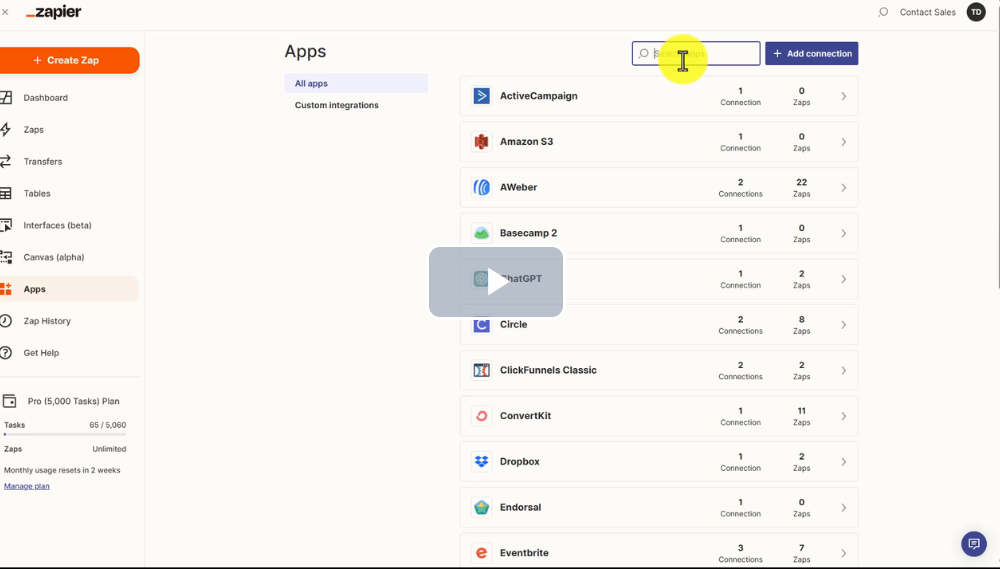Follow the Manage plan link
The width and height of the screenshot is (1000, 570).
[27, 486]
